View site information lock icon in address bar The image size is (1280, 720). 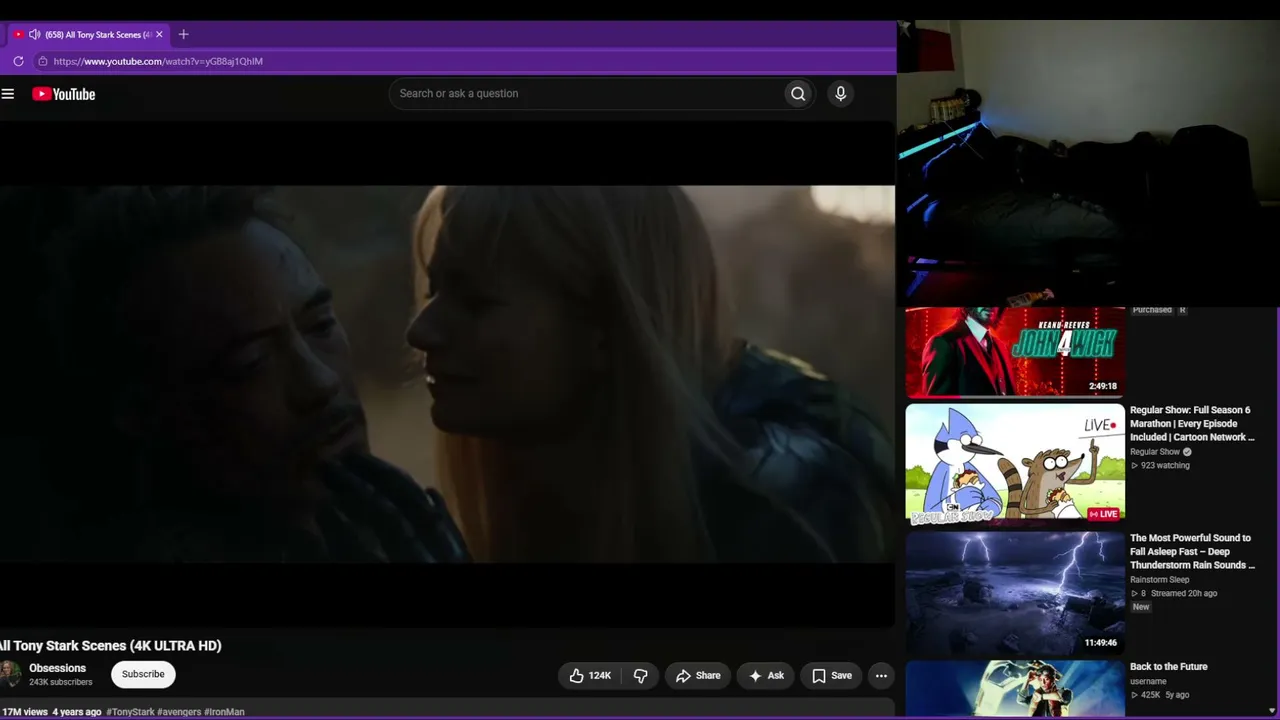[42, 61]
